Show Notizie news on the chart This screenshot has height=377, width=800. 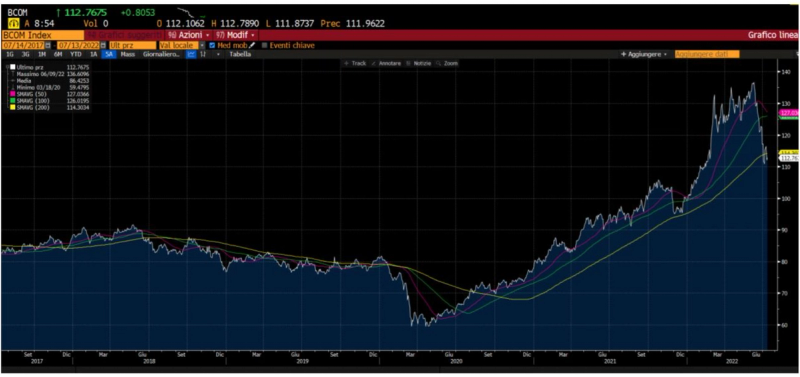[x=418, y=63]
